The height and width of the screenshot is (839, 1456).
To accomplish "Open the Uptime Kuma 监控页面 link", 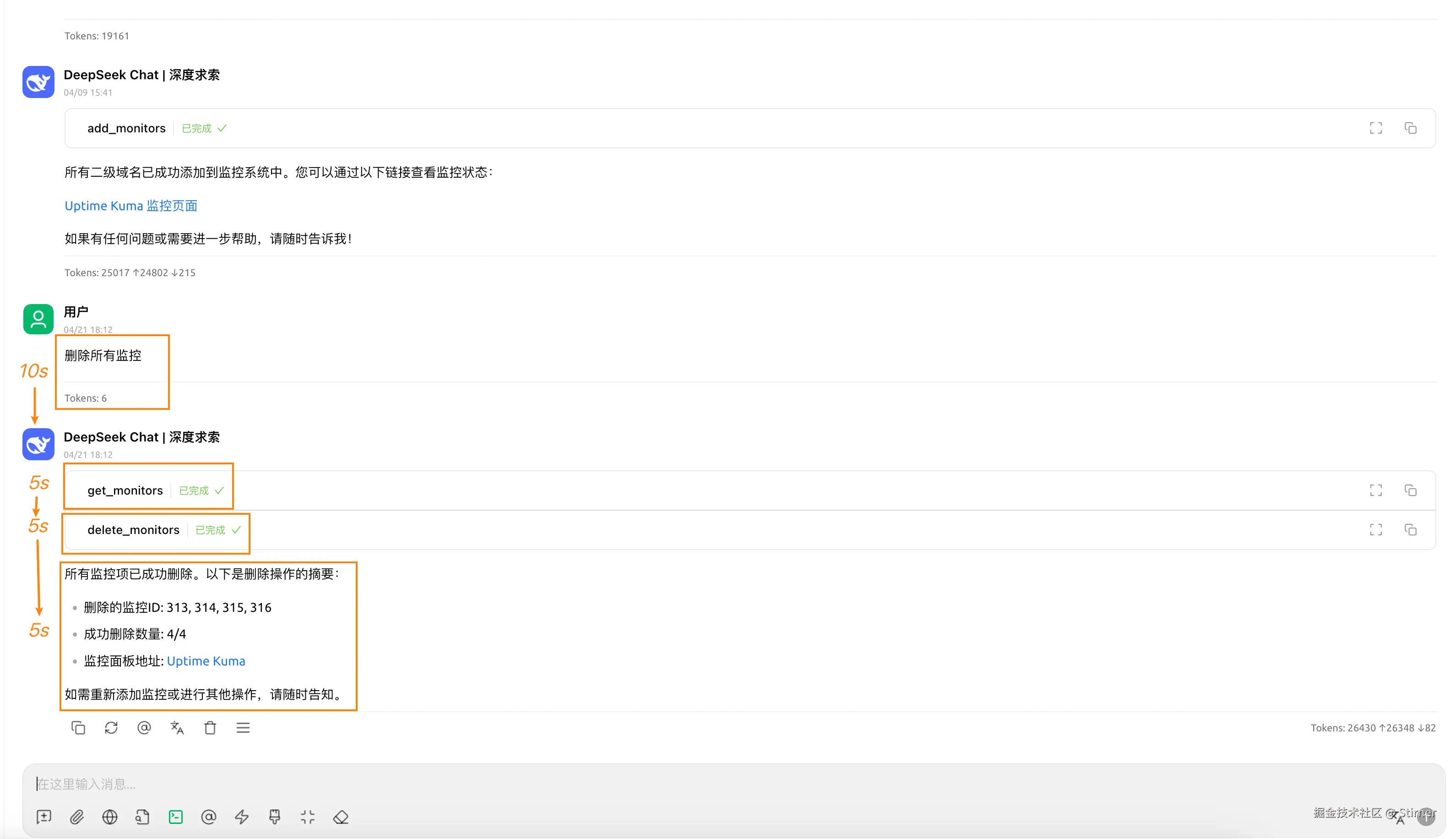I will [x=131, y=206].
